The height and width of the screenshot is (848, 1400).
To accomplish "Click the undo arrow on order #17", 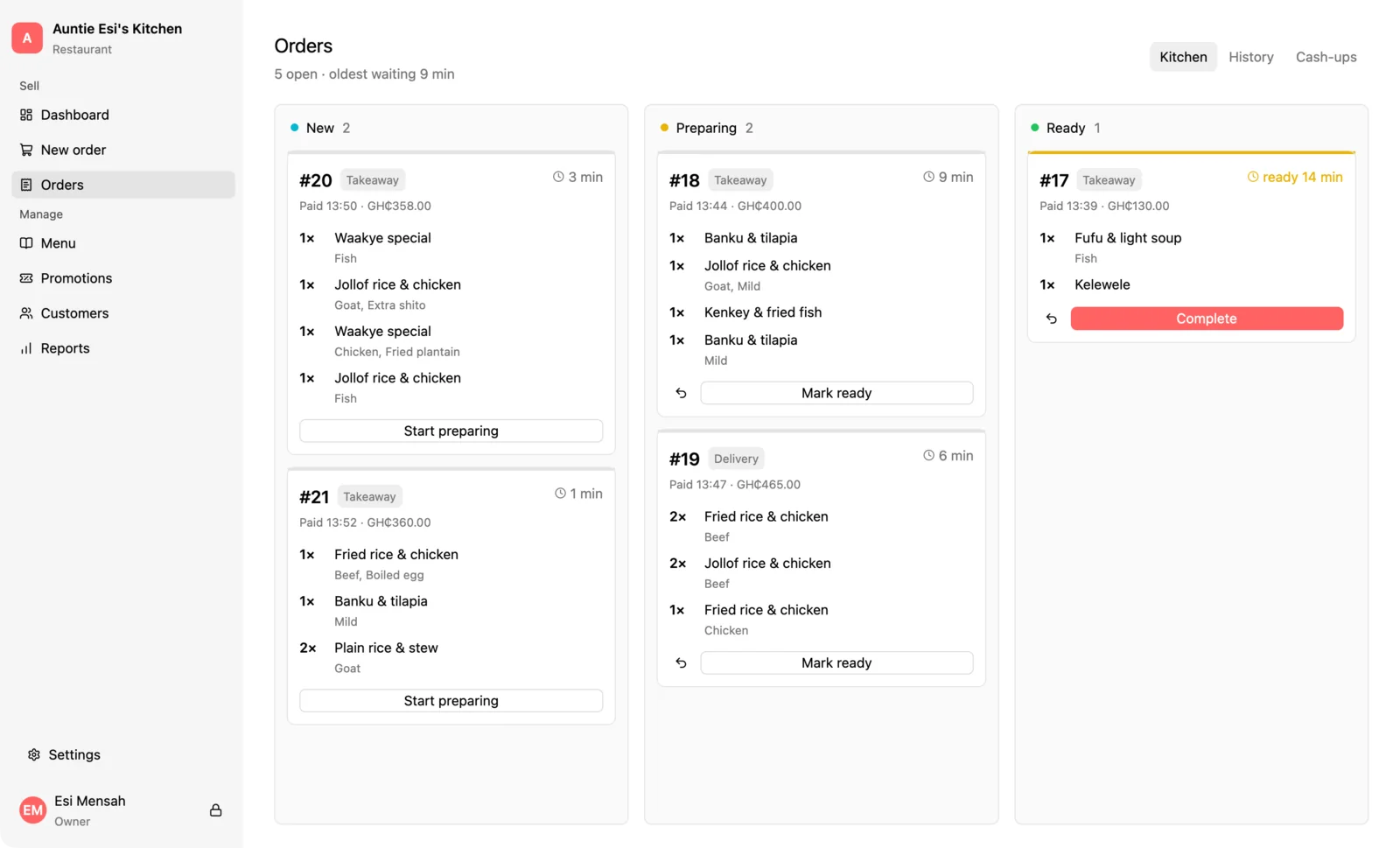I will coord(1051,319).
